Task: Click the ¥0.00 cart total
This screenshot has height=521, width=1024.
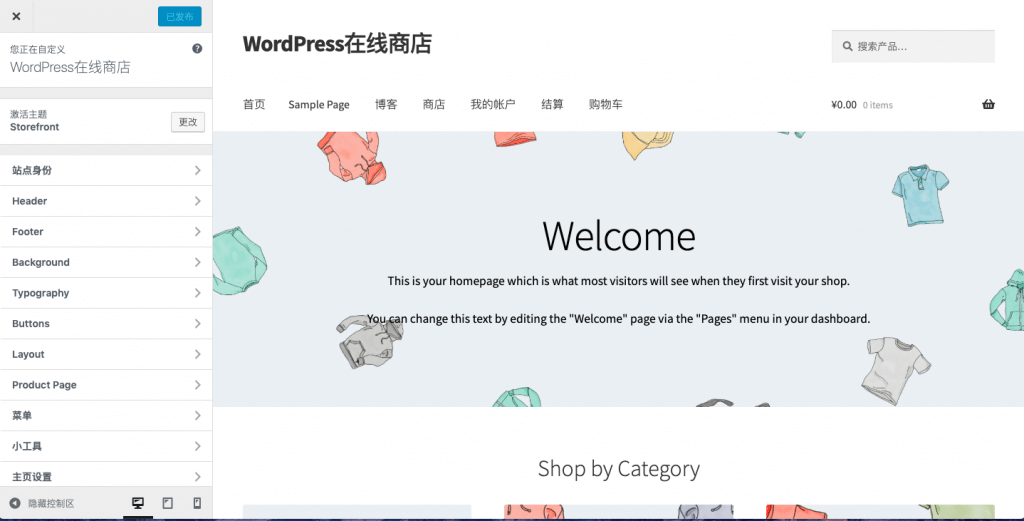Action: pos(844,104)
